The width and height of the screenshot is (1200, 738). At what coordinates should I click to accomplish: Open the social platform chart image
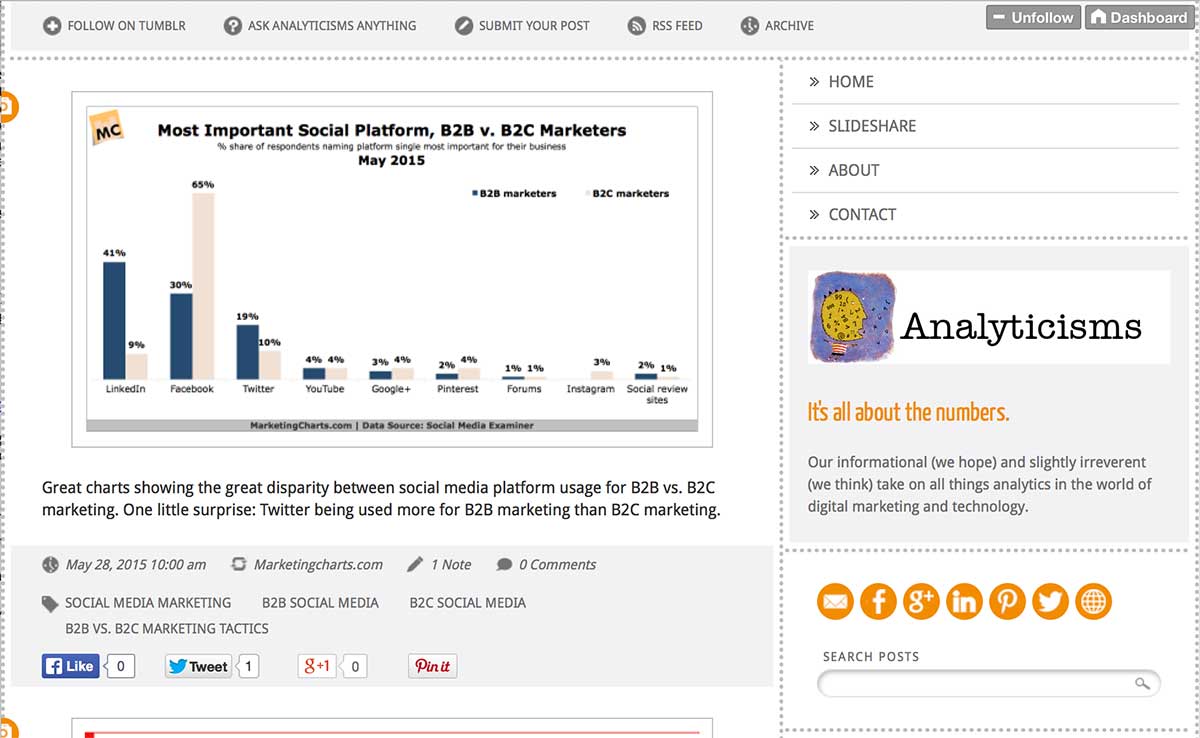click(x=392, y=269)
